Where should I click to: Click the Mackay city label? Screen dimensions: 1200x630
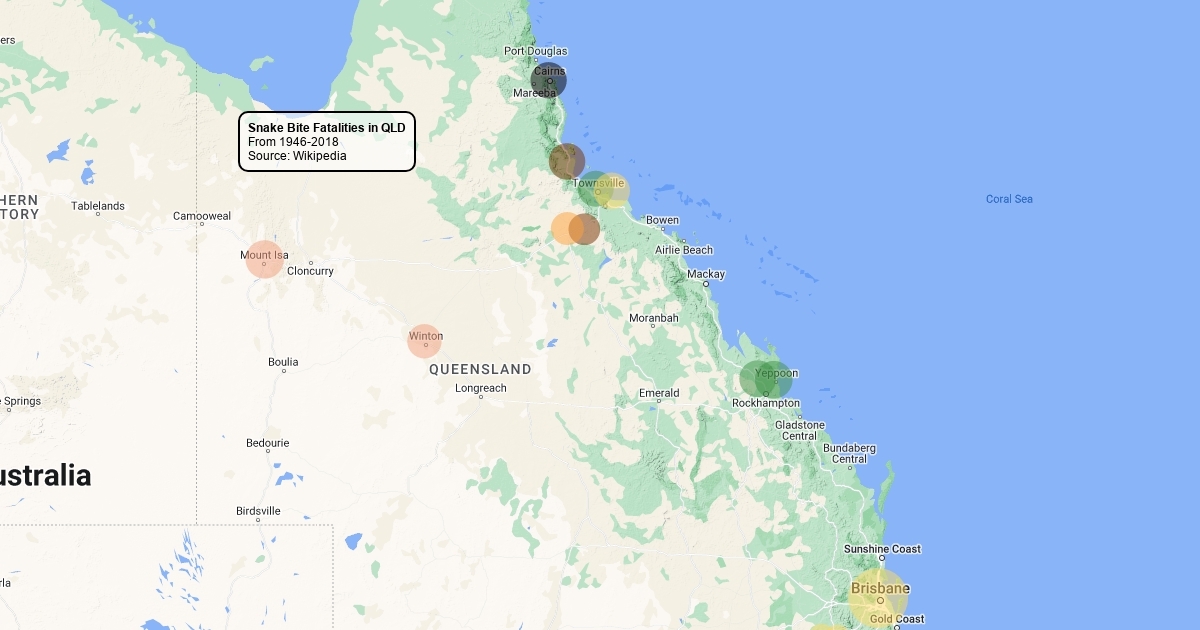click(705, 274)
